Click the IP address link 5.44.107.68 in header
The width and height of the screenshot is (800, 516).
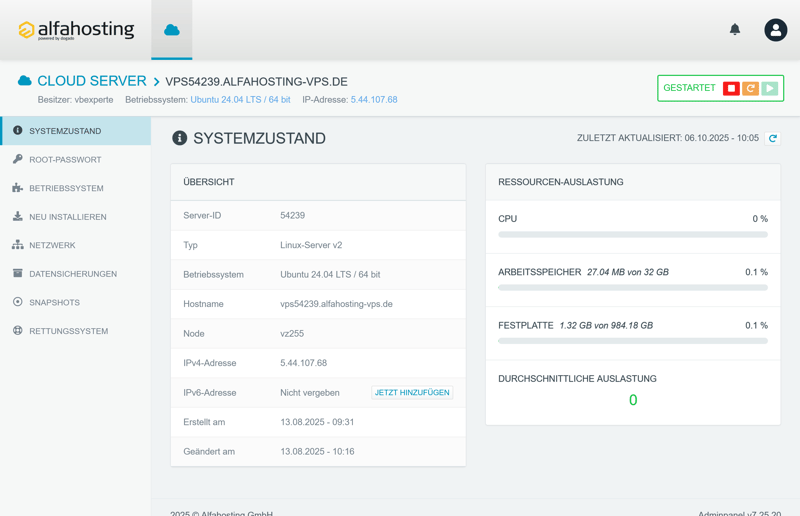click(373, 100)
